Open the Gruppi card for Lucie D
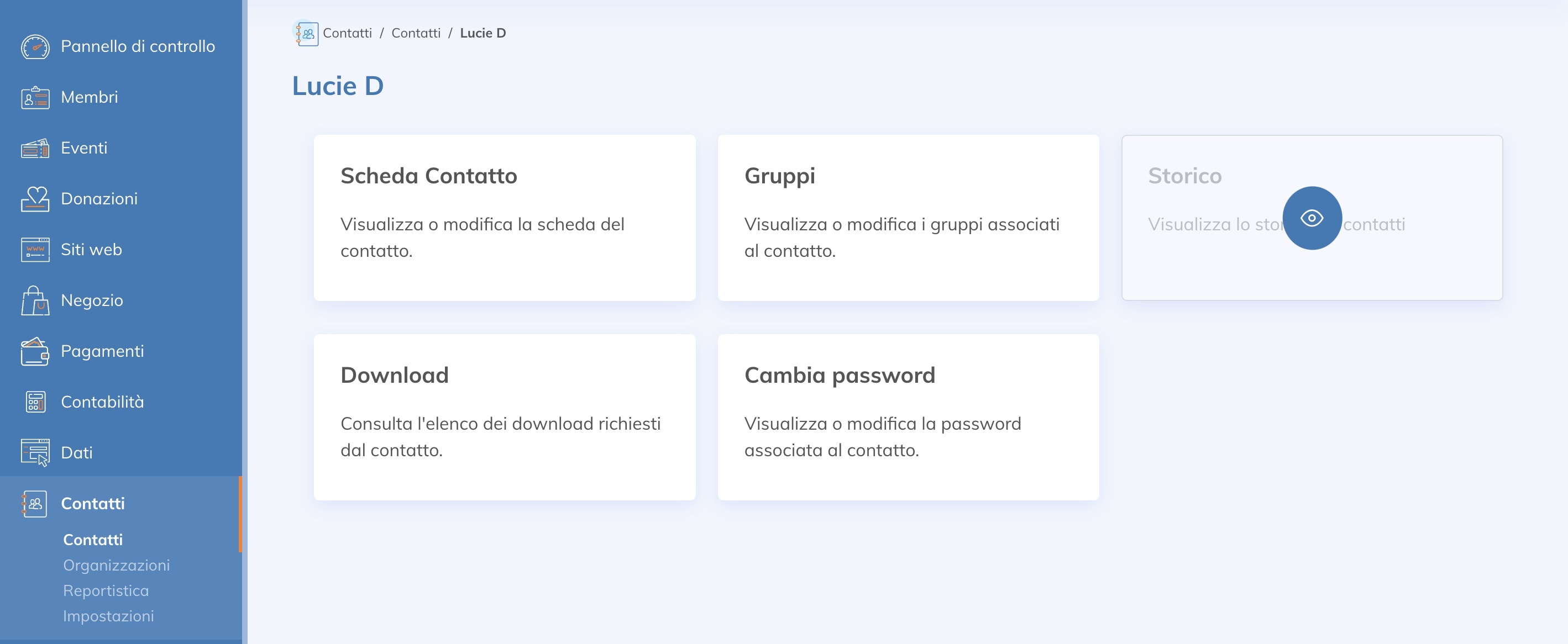Viewport: 1568px width, 644px height. 908,217
